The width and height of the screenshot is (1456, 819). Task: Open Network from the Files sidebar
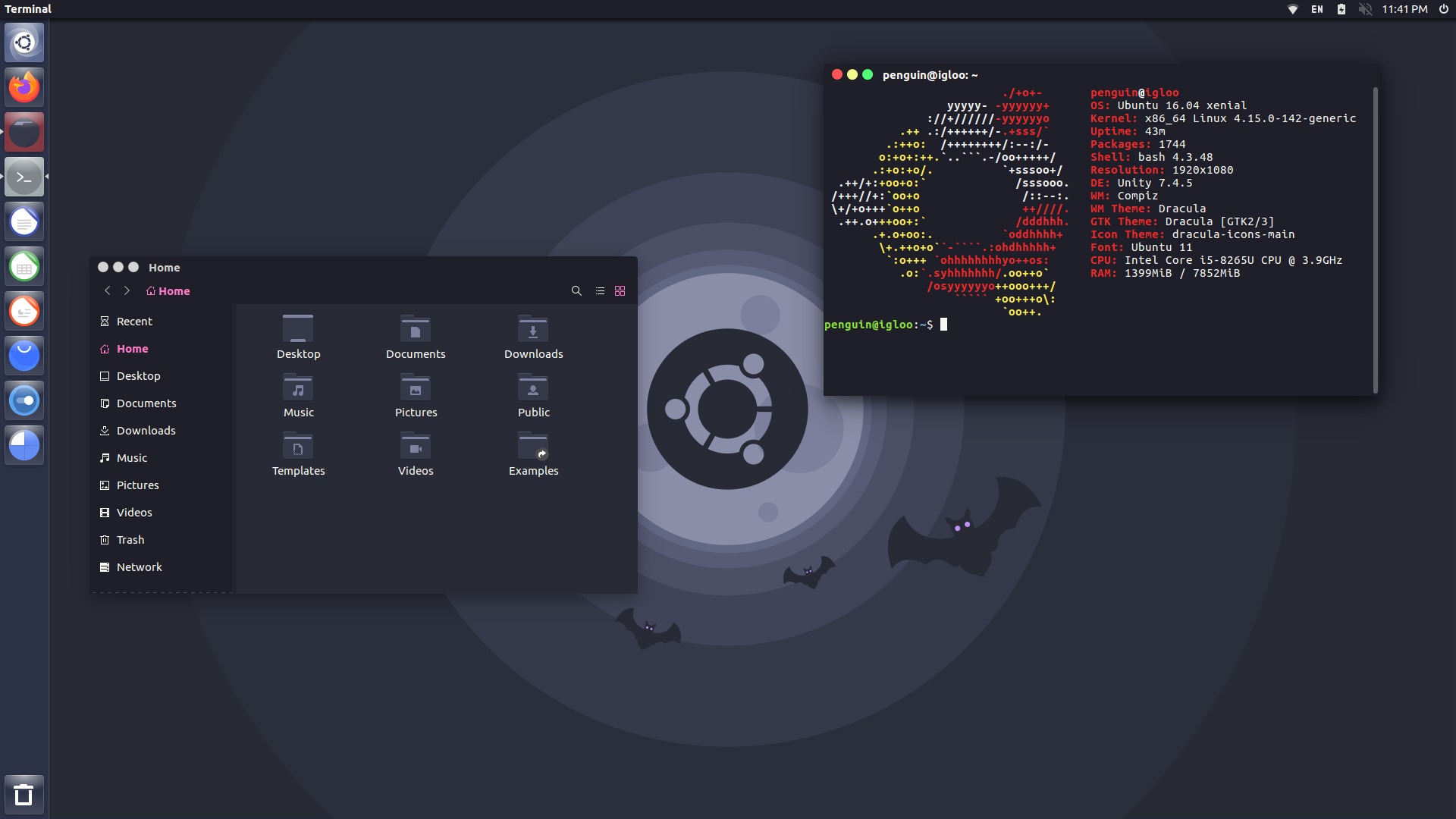click(162, 567)
